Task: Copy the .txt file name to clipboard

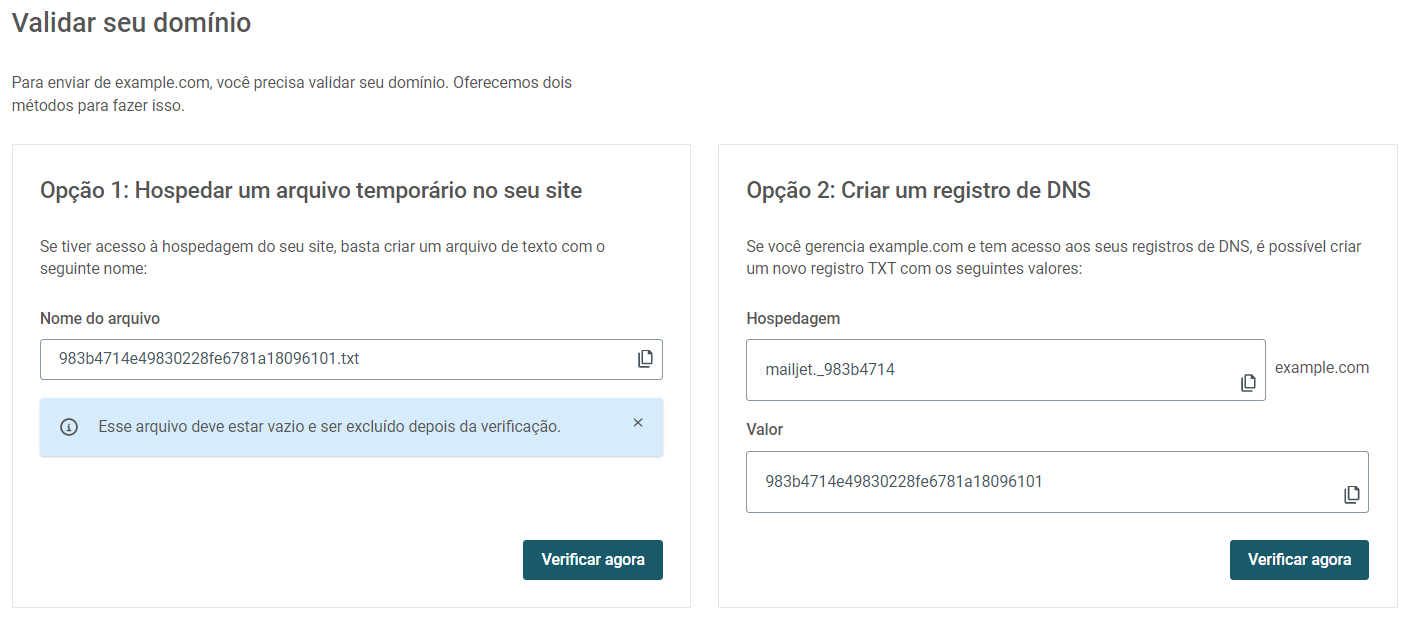Action: [645, 359]
